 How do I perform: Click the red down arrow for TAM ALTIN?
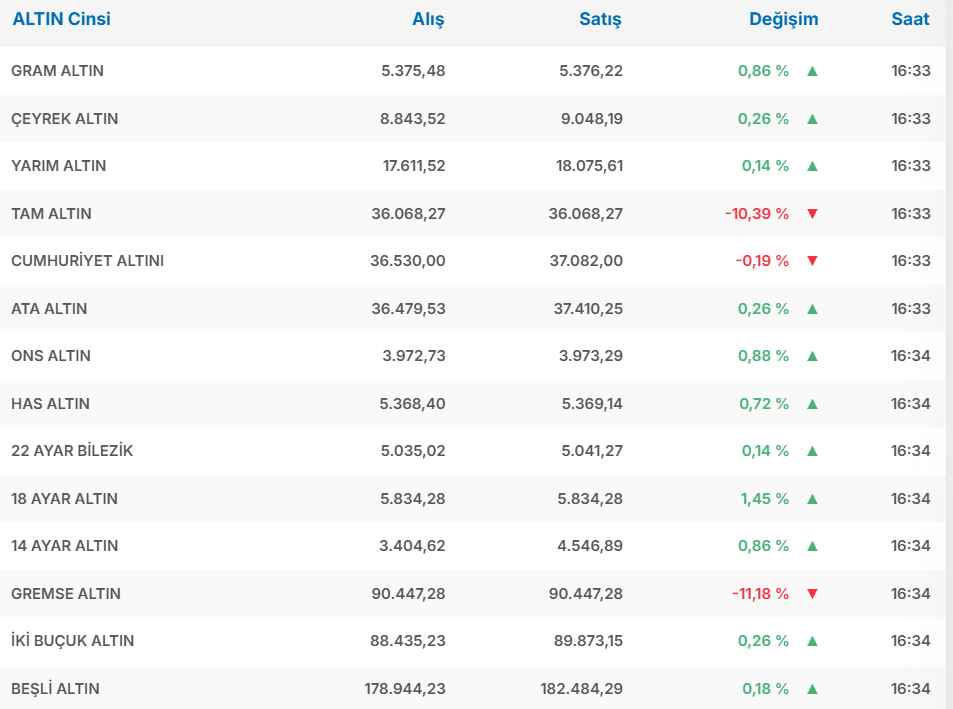[812, 214]
